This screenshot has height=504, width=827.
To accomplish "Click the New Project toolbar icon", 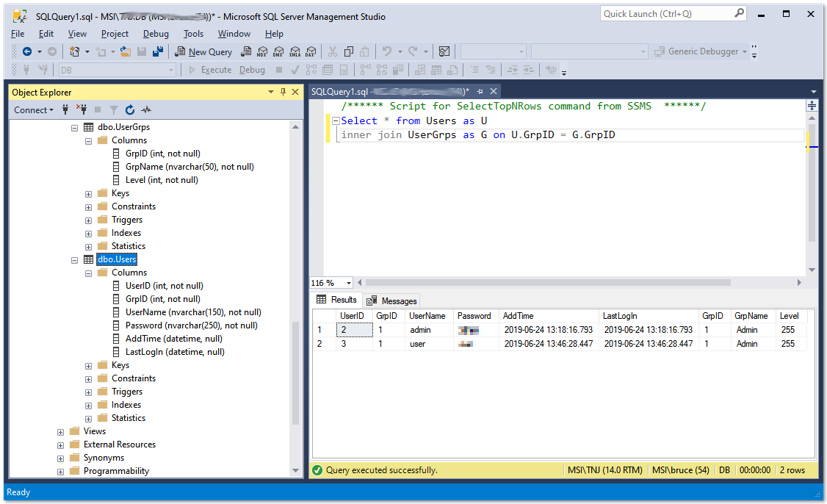I will coord(74,52).
